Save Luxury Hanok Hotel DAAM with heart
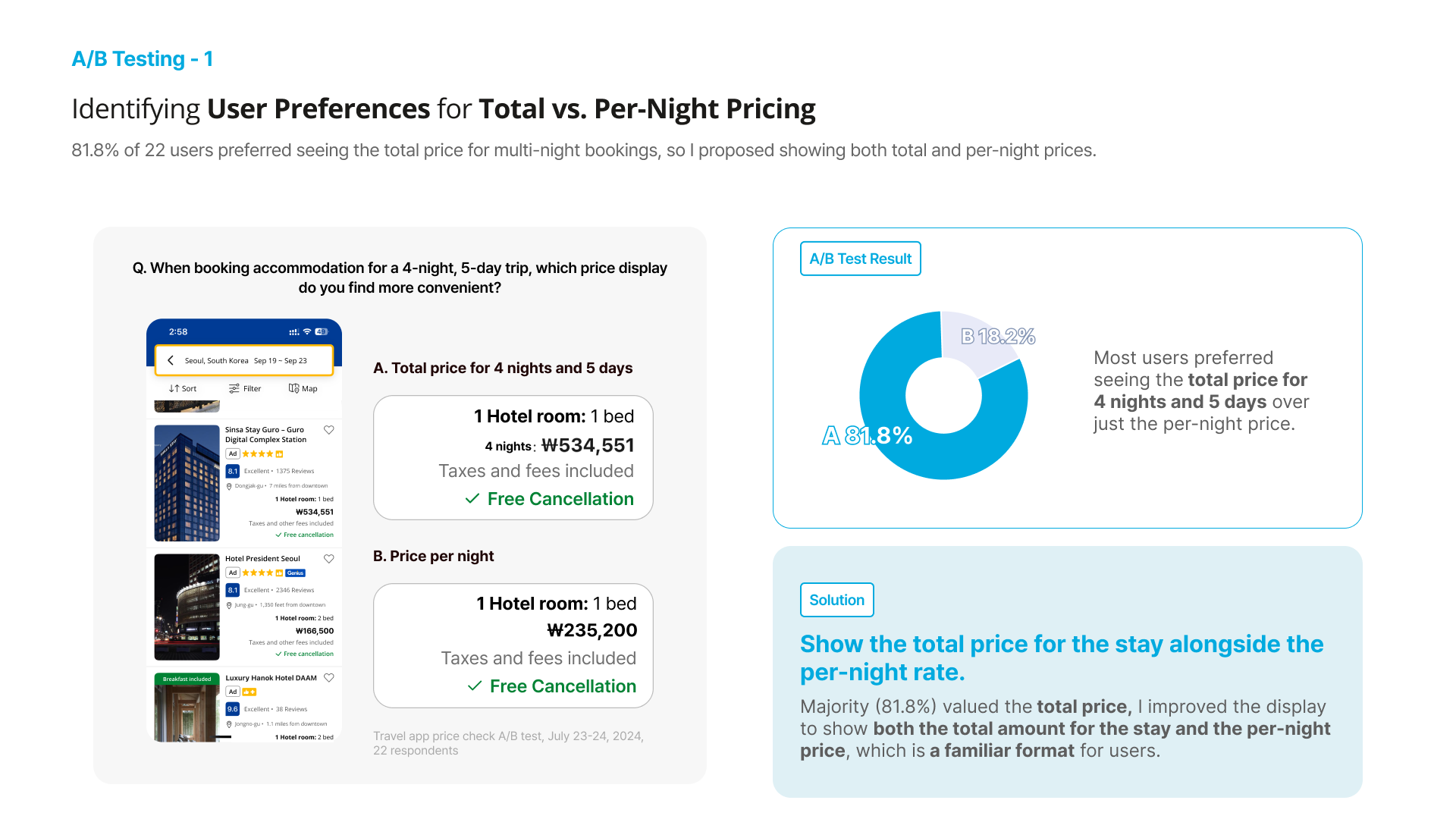 [329, 678]
